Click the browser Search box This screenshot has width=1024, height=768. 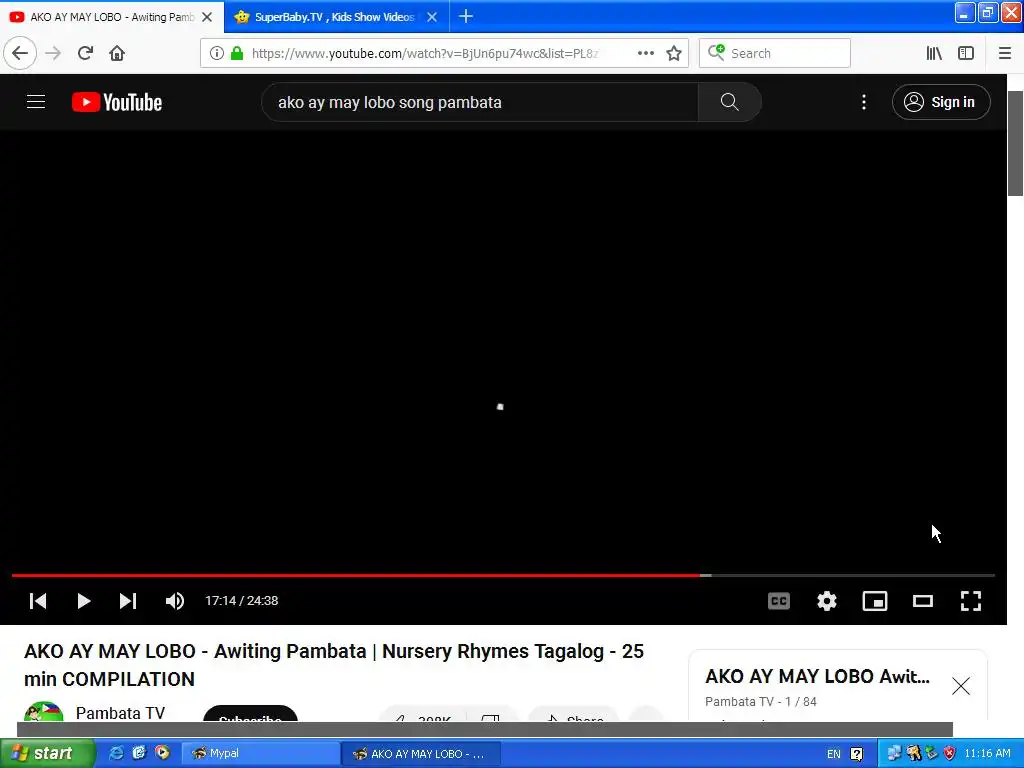pyautogui.click(x=775, y=53)
